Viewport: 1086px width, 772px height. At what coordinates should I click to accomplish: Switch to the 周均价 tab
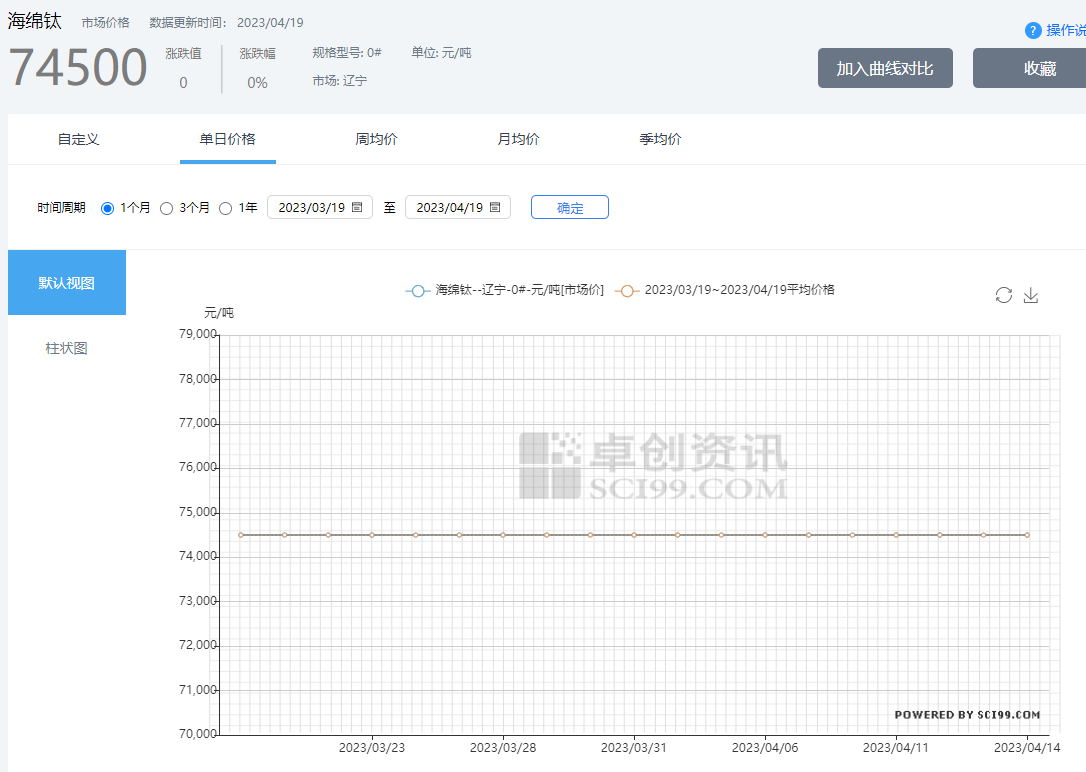[376, 139]
